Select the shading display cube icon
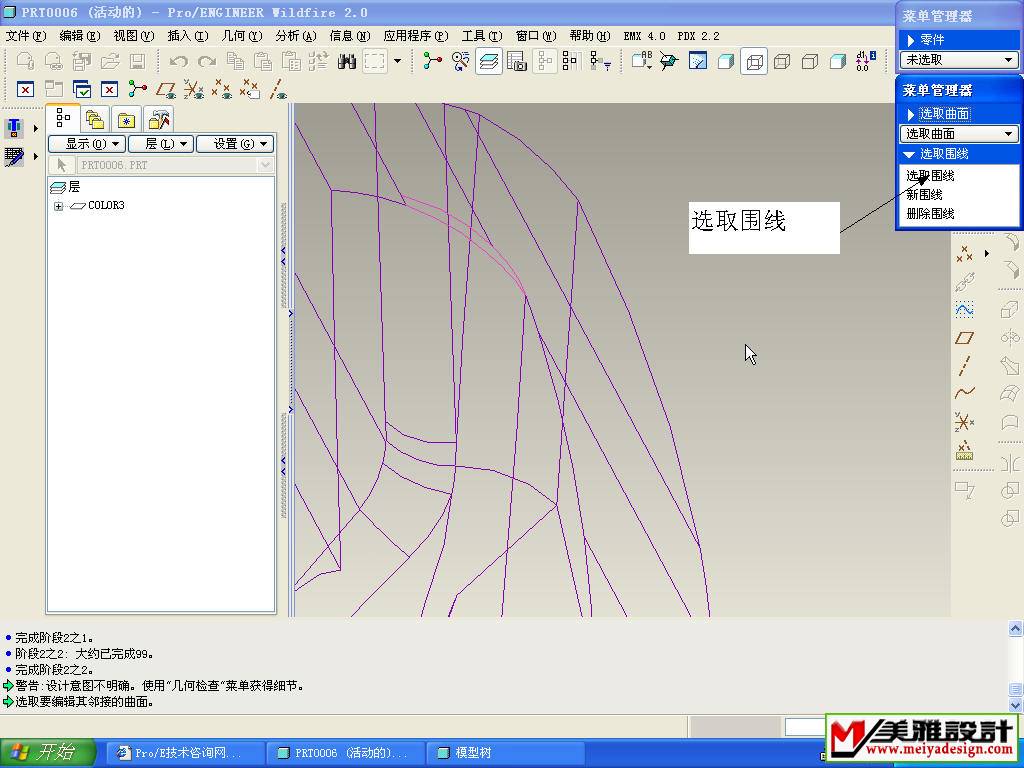This screenshot has height=768, width=1024. (838, 62)
